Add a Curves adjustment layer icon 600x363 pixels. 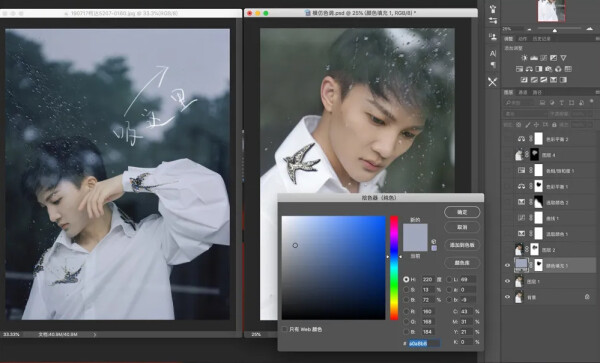click(543, 58)
